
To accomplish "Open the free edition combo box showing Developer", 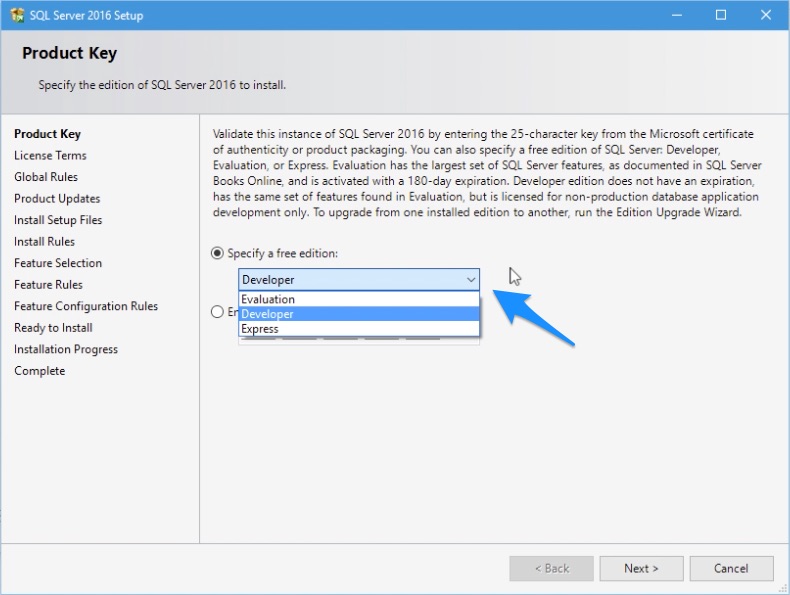I will tap(359, 280).
